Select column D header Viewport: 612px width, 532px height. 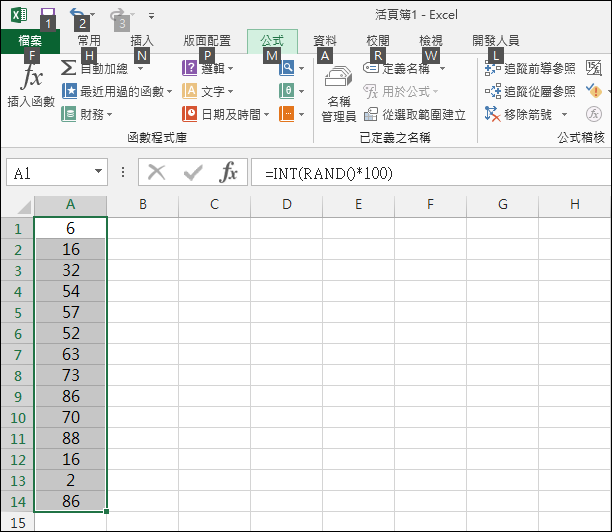pyautogui.click(x=286, y=205)
